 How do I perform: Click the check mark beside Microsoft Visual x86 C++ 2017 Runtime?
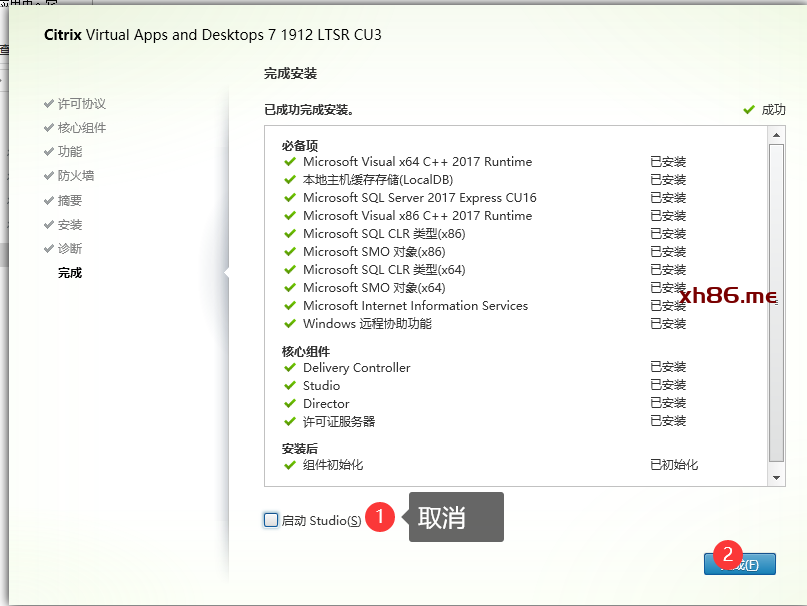[x=290, y=216]
